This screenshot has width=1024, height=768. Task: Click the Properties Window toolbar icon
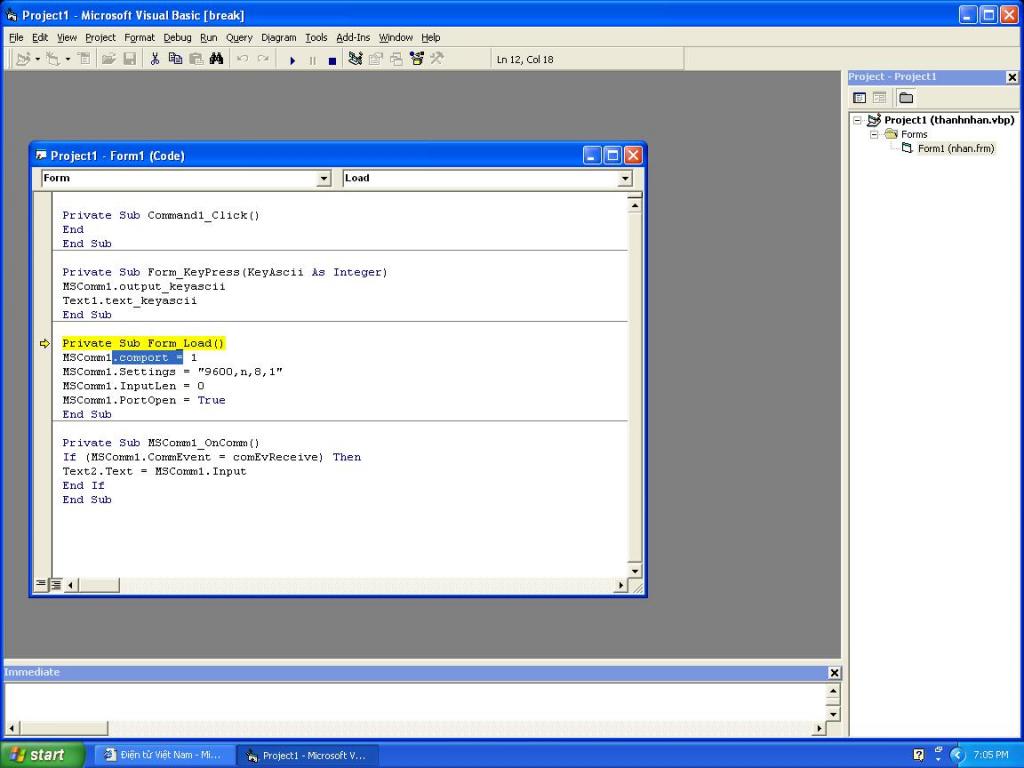pos(376,59)
